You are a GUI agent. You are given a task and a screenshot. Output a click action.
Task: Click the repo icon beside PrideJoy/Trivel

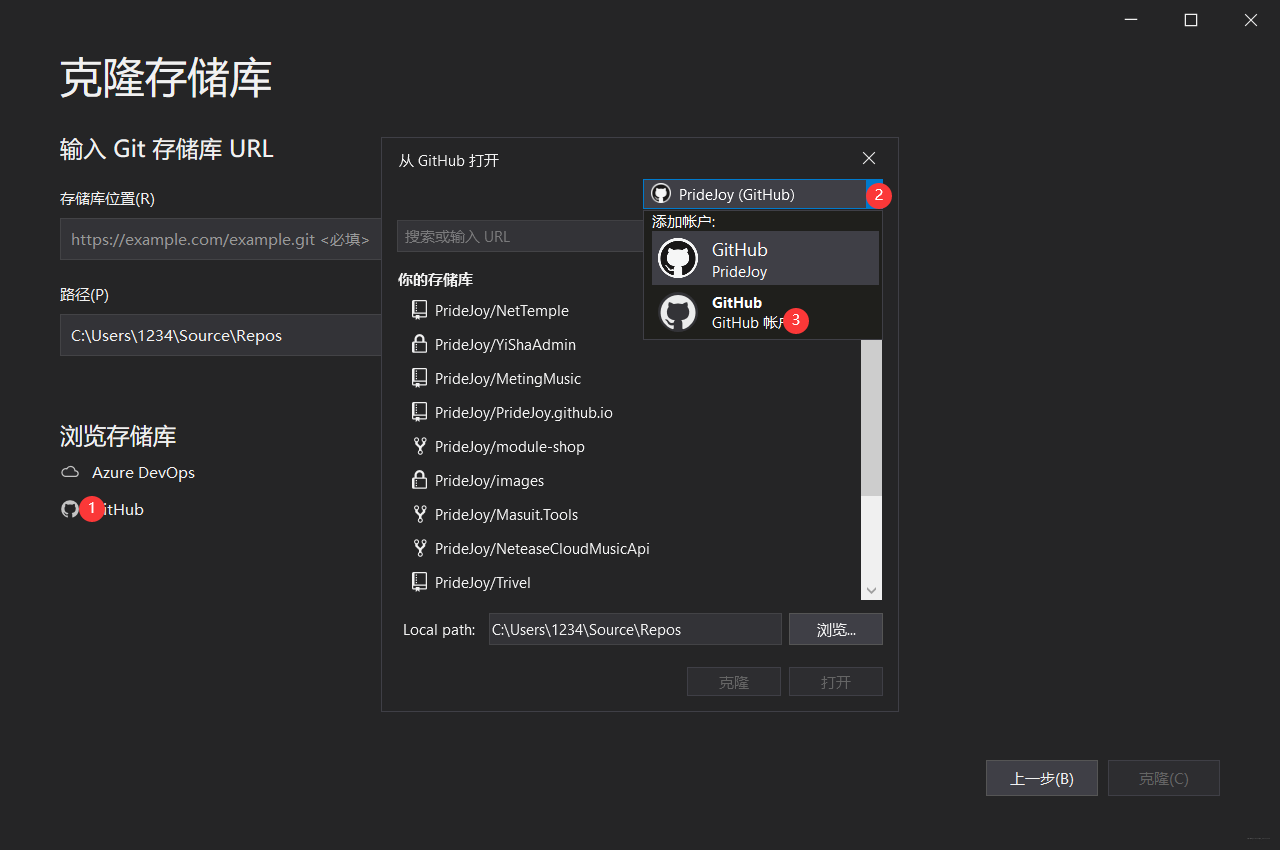[420, 582]
